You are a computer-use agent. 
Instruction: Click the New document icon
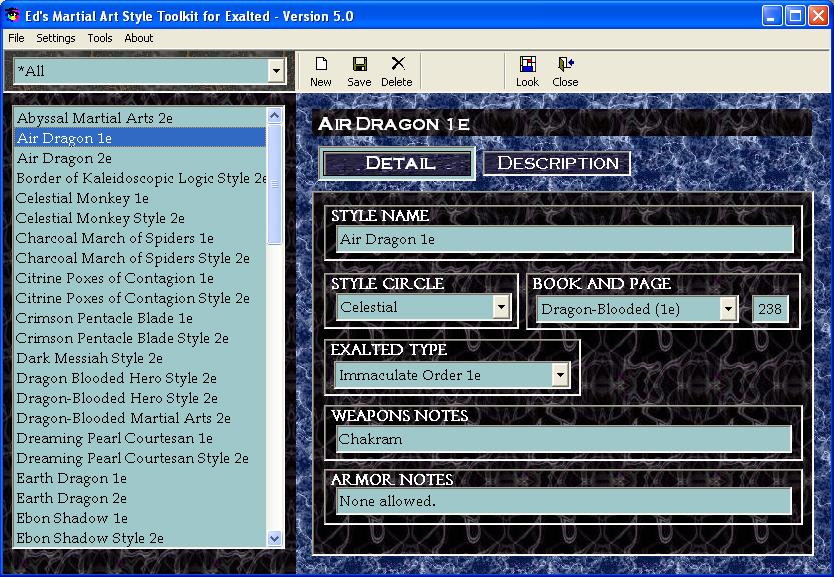(x=321, y=64)
